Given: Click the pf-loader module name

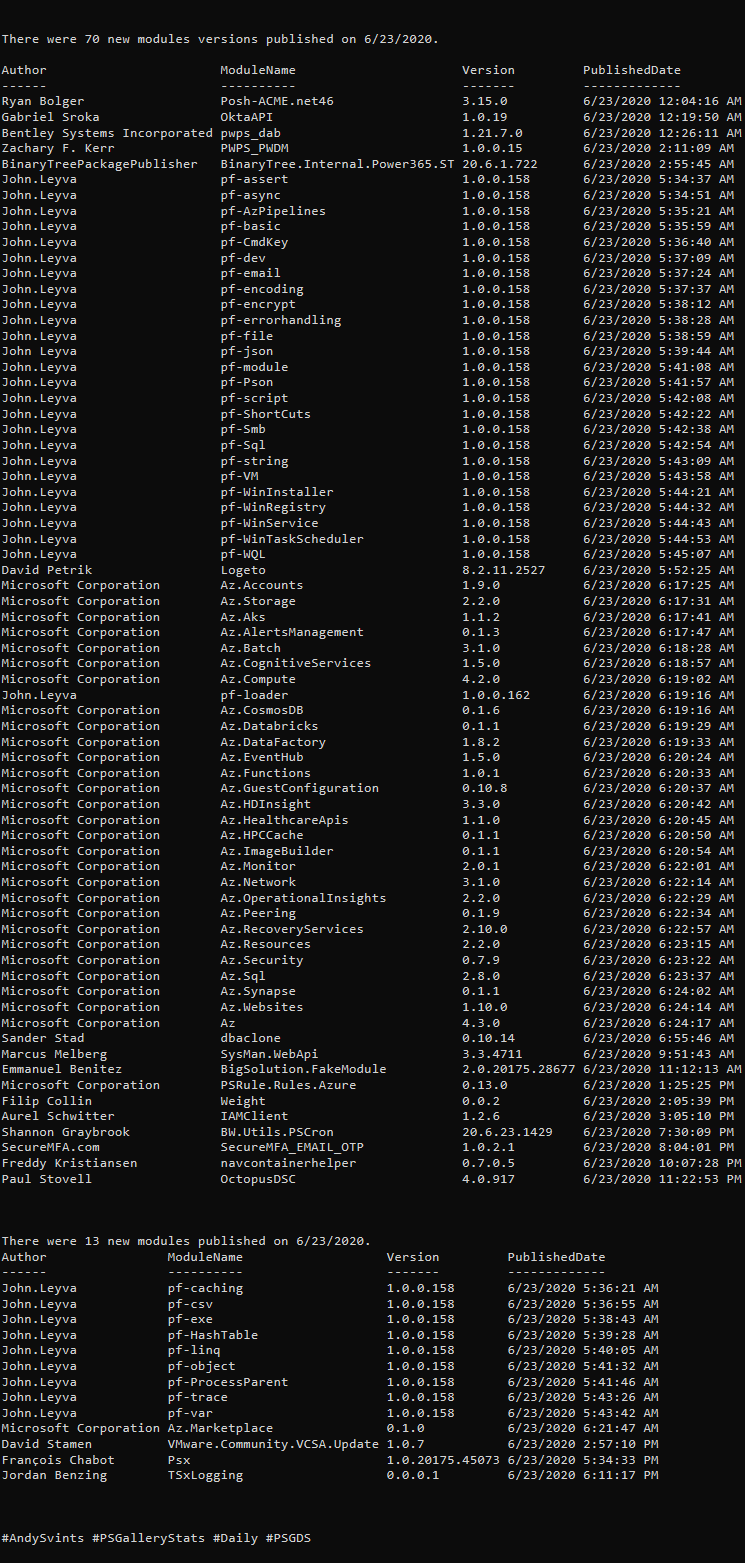Looking at the screenshot, I should tap(254, 695).
